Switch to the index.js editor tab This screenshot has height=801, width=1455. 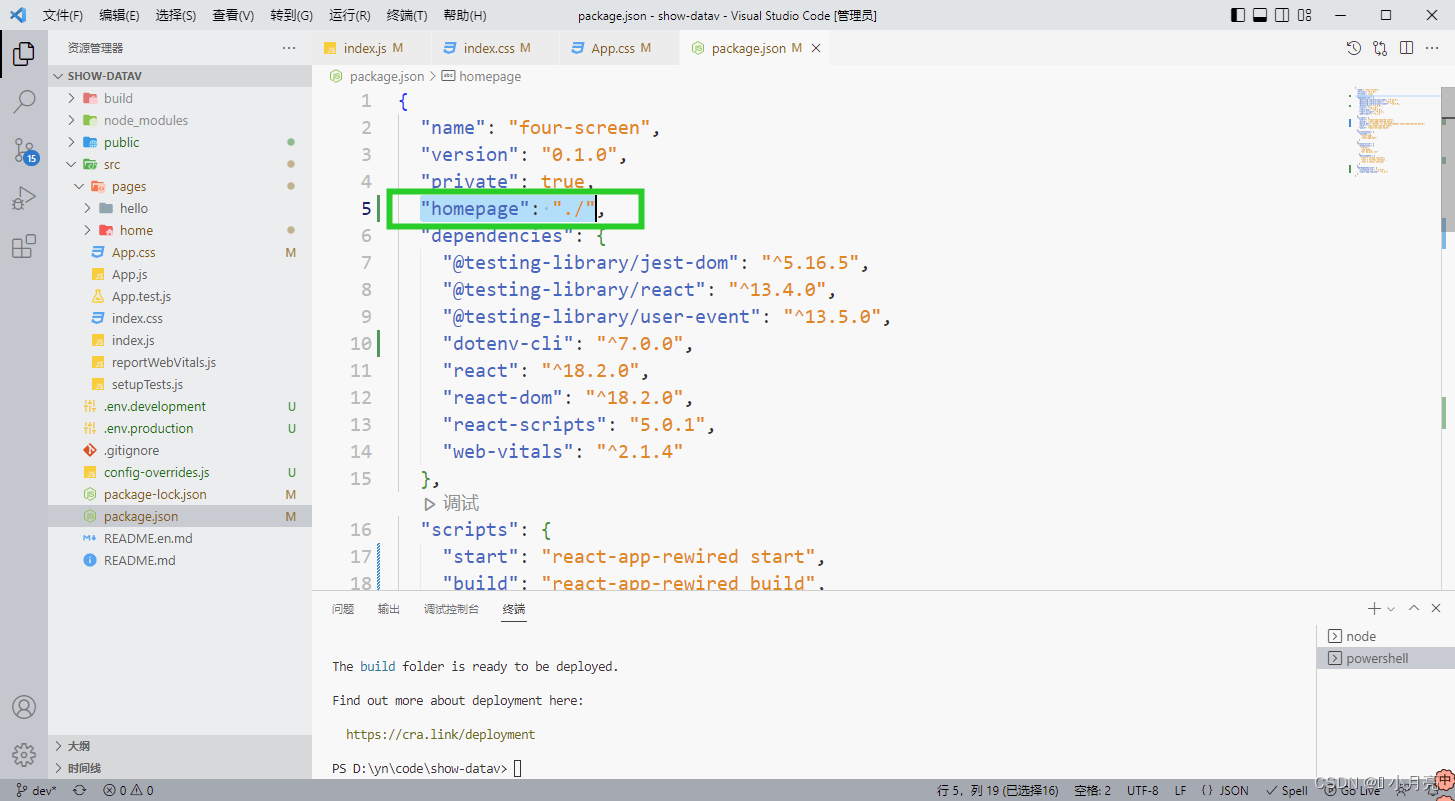pos(371,48)
